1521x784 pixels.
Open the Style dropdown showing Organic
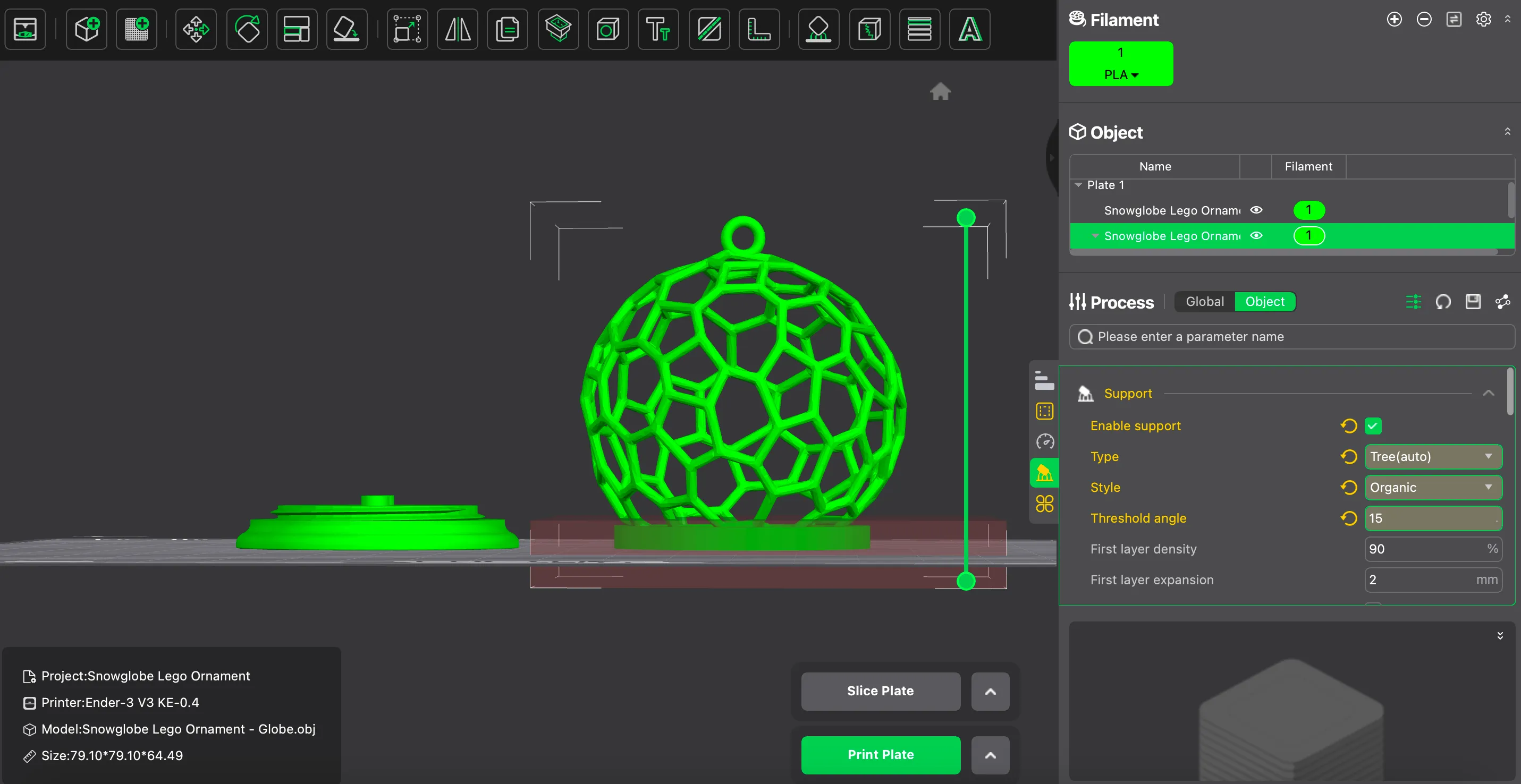click(1433, 487)
